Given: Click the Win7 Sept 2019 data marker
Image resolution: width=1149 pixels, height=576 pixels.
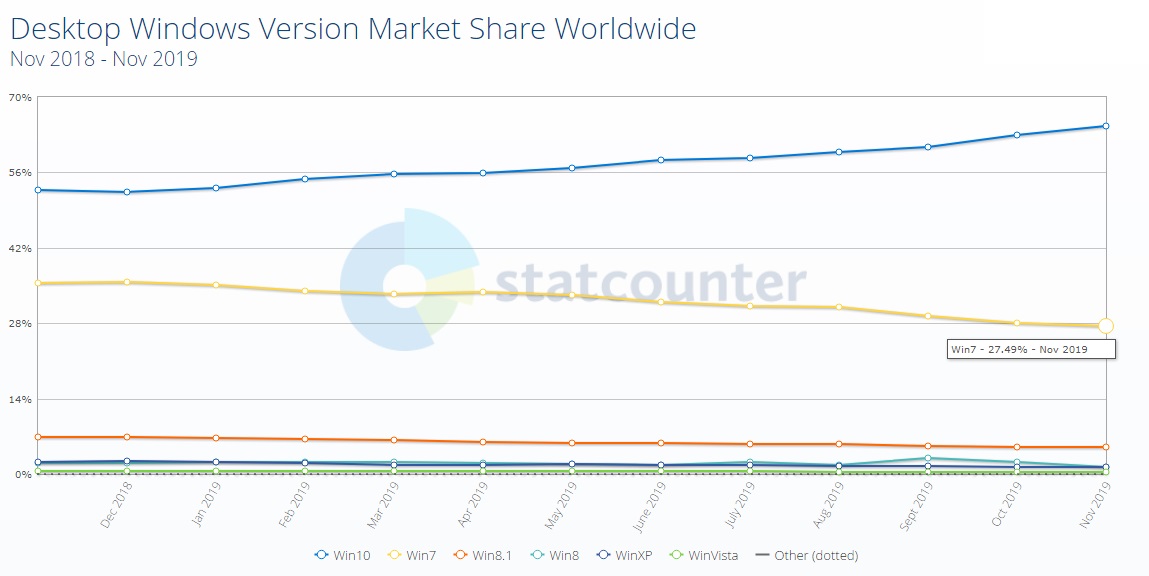Looking at the screenshot, I should 928,316.
